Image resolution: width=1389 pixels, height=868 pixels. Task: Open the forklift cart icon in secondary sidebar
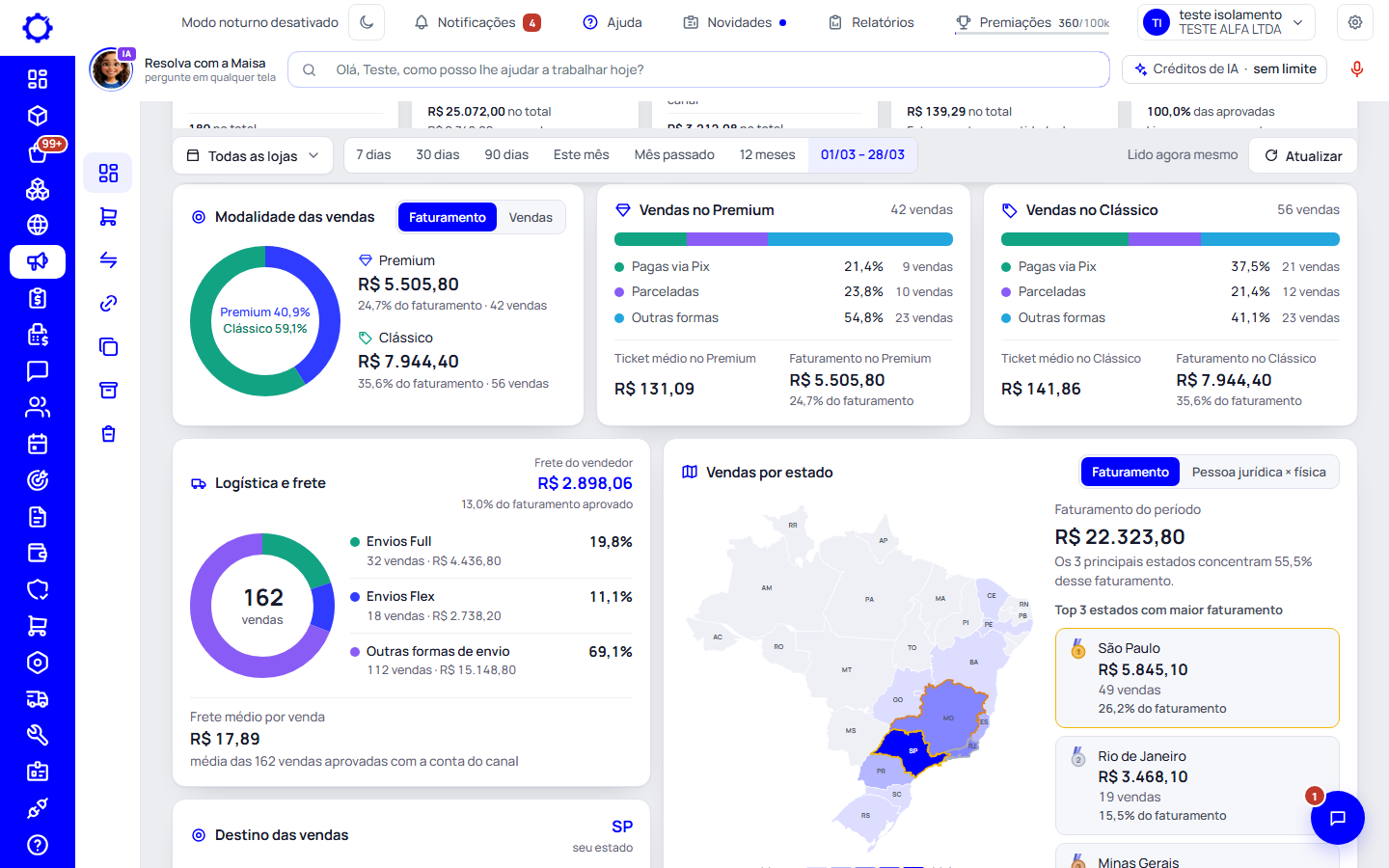pos(108,217)
